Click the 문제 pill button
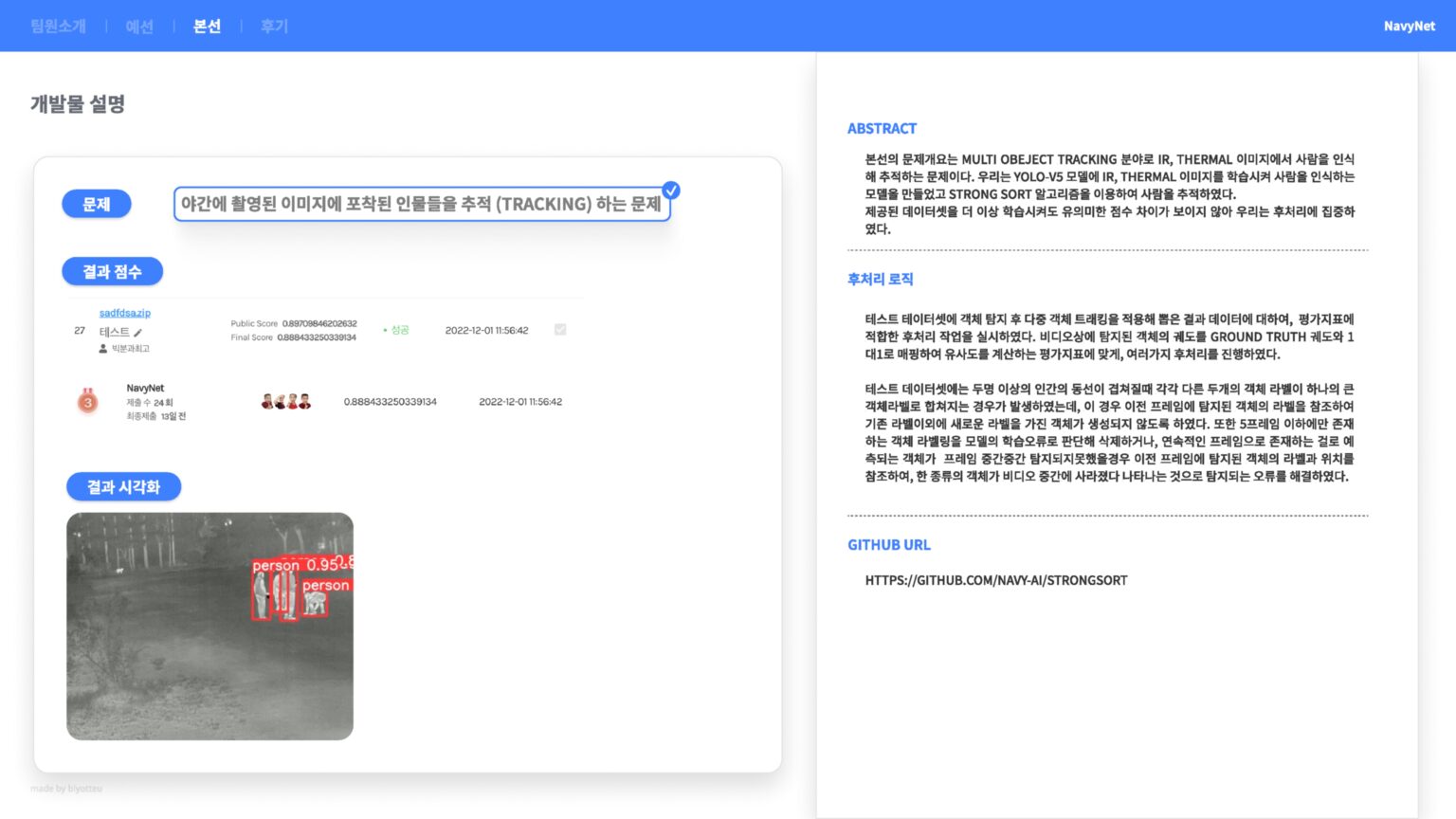 [97, 204]
